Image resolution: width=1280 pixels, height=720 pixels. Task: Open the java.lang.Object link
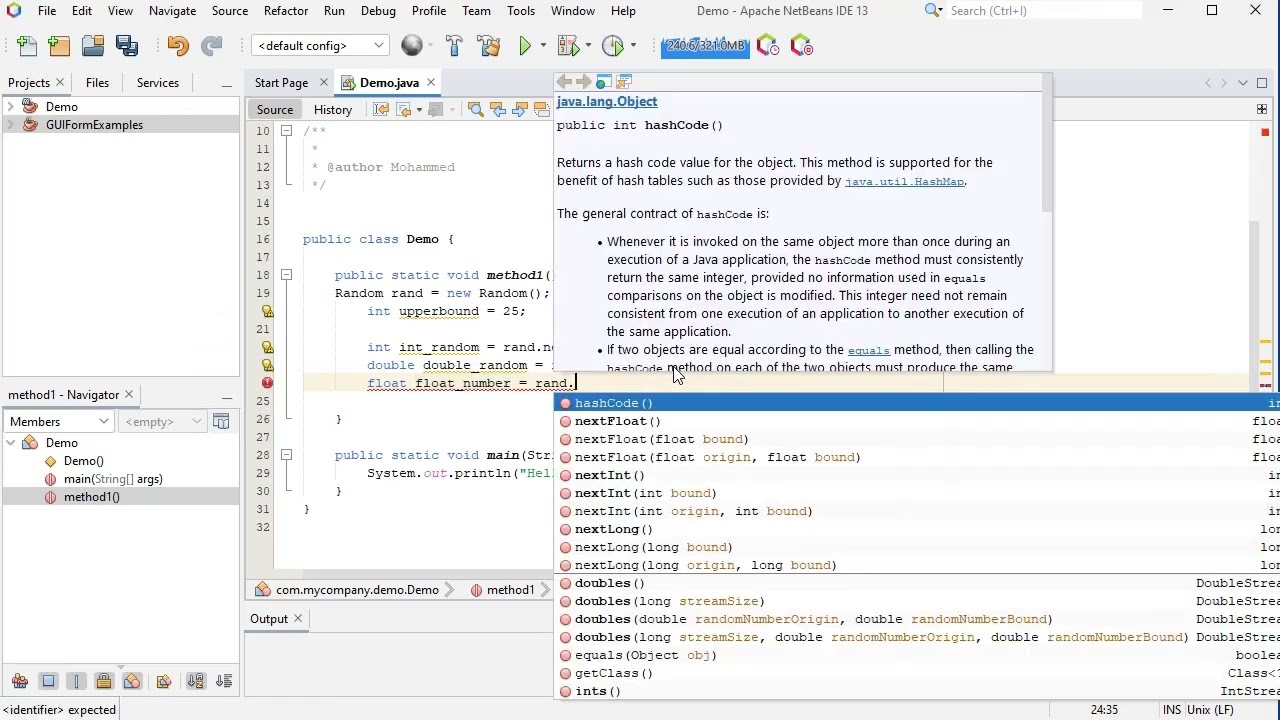(x=607, y=102)
